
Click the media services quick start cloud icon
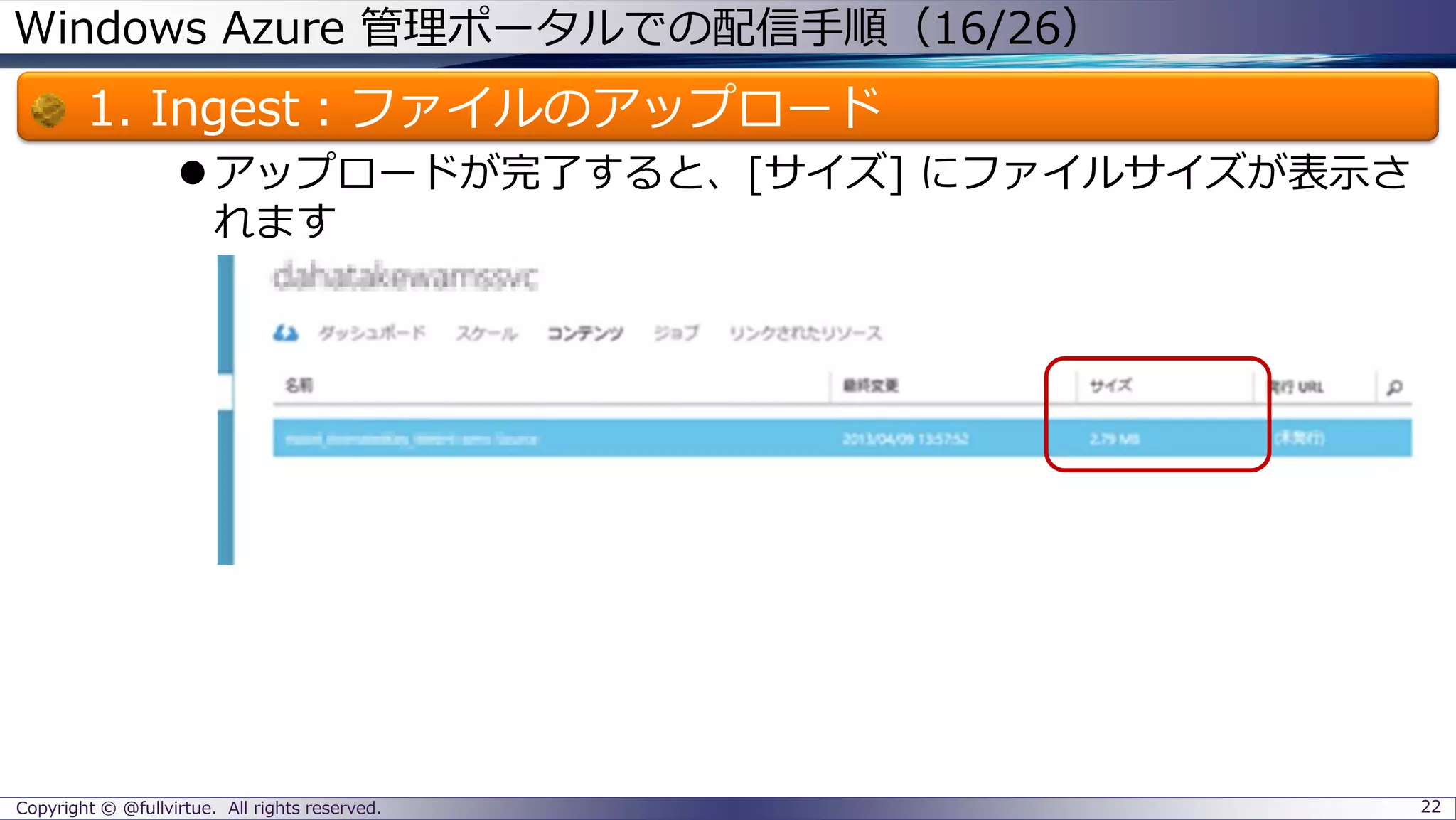point(286,333)
